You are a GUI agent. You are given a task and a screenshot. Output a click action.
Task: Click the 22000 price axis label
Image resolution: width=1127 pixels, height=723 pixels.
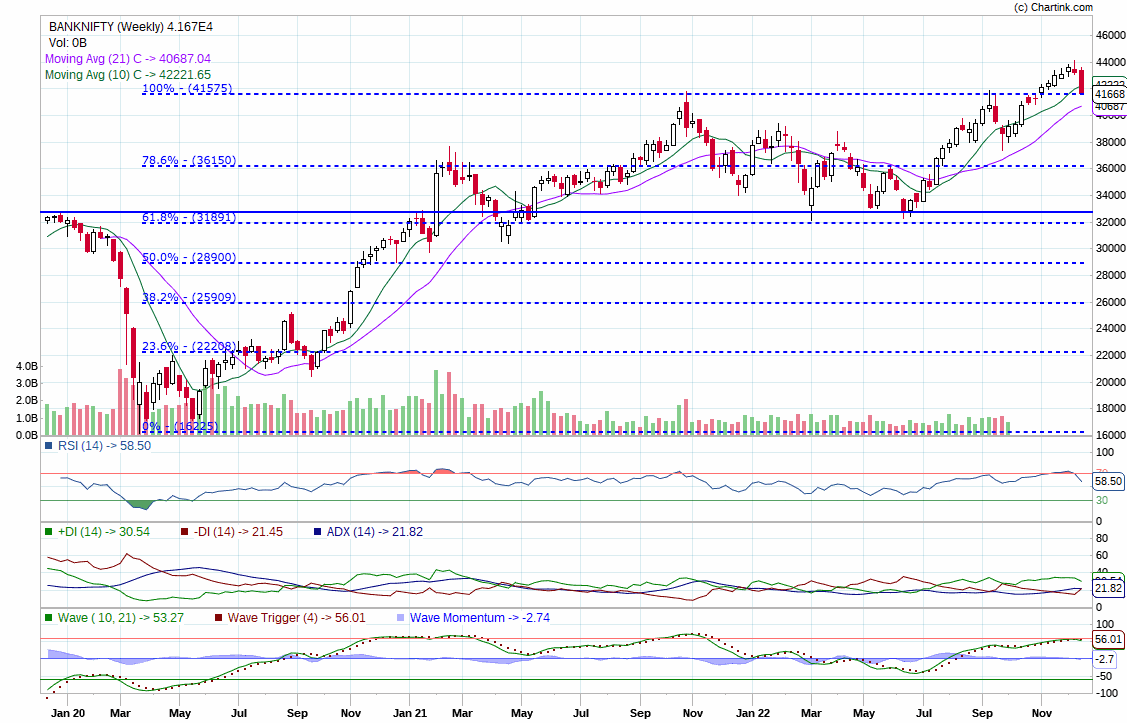(x=1110, y=356)
